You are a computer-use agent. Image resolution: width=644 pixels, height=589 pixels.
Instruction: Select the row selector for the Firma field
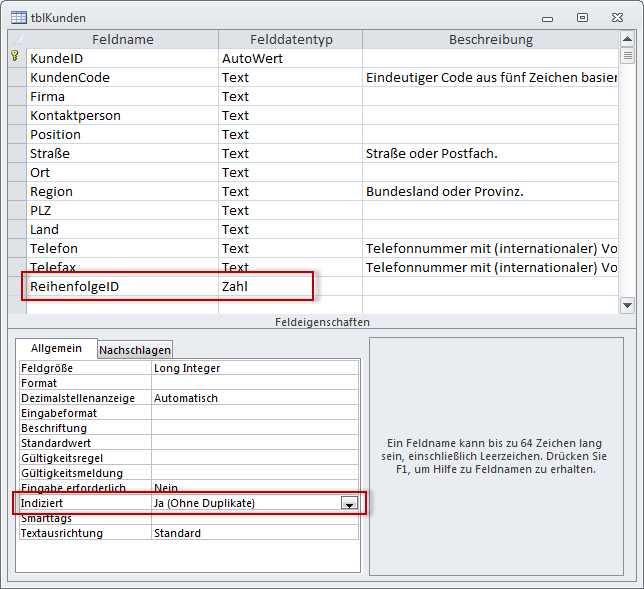click(15, 97)
